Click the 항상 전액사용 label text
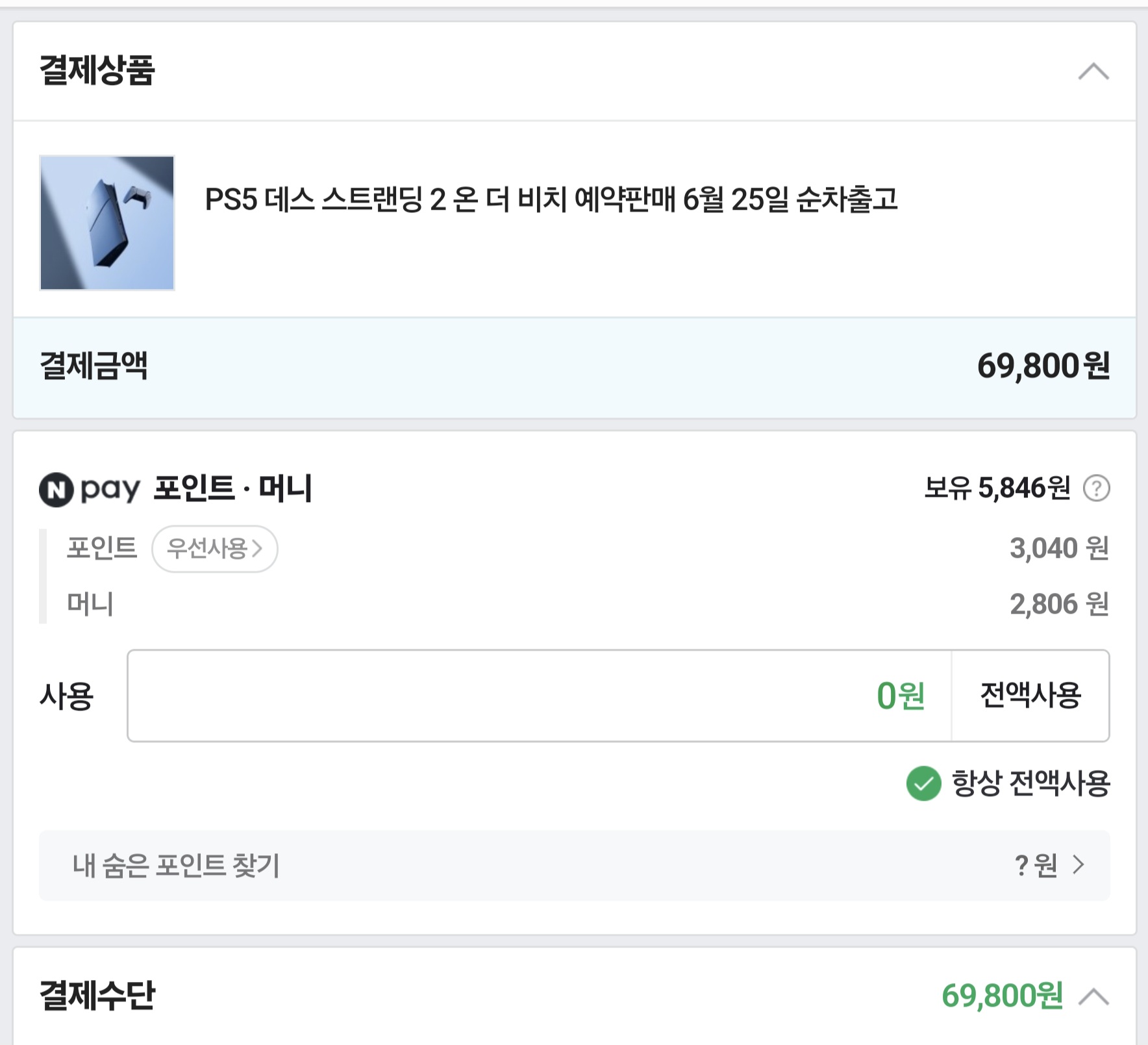This screenshot has height=1045, width=1148. (1030, 783)
